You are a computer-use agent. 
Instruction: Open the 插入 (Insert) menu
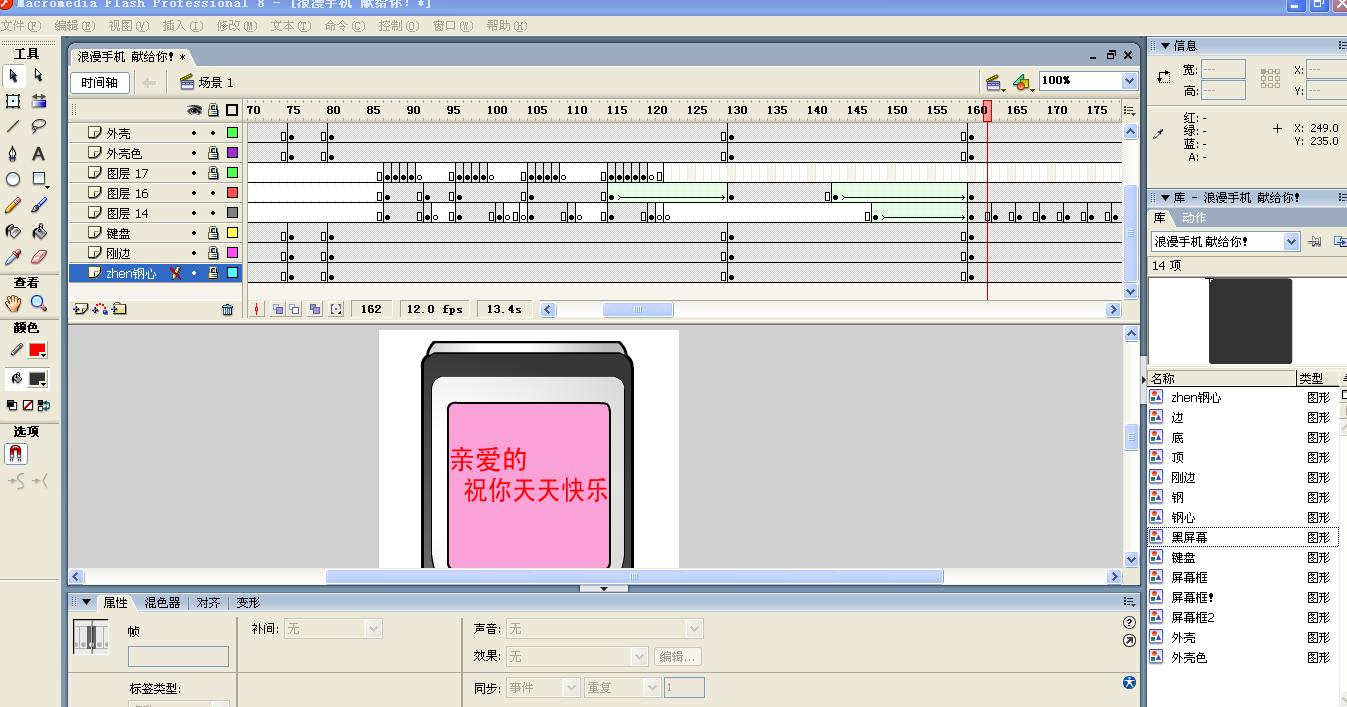tap(182, 26)
